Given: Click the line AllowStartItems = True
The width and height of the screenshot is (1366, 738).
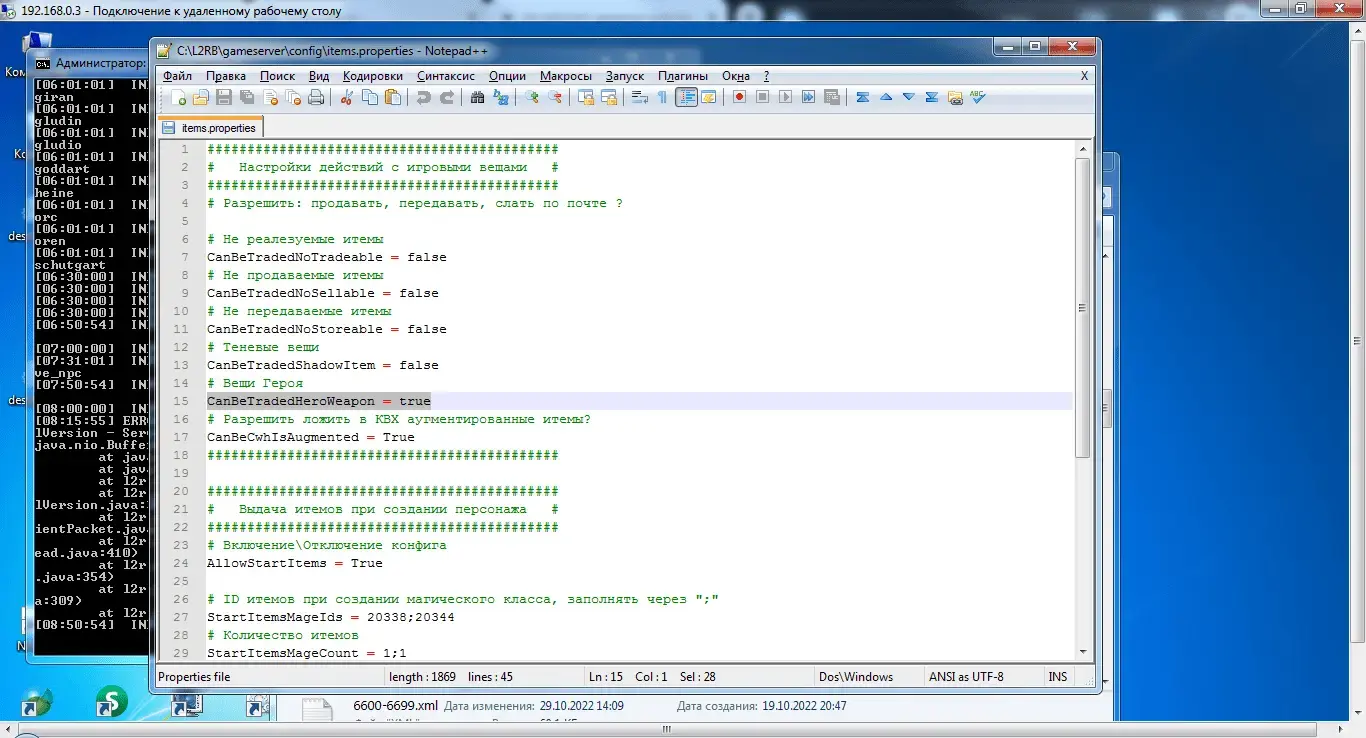Looking at the screenshot, I should click(295, 563).
